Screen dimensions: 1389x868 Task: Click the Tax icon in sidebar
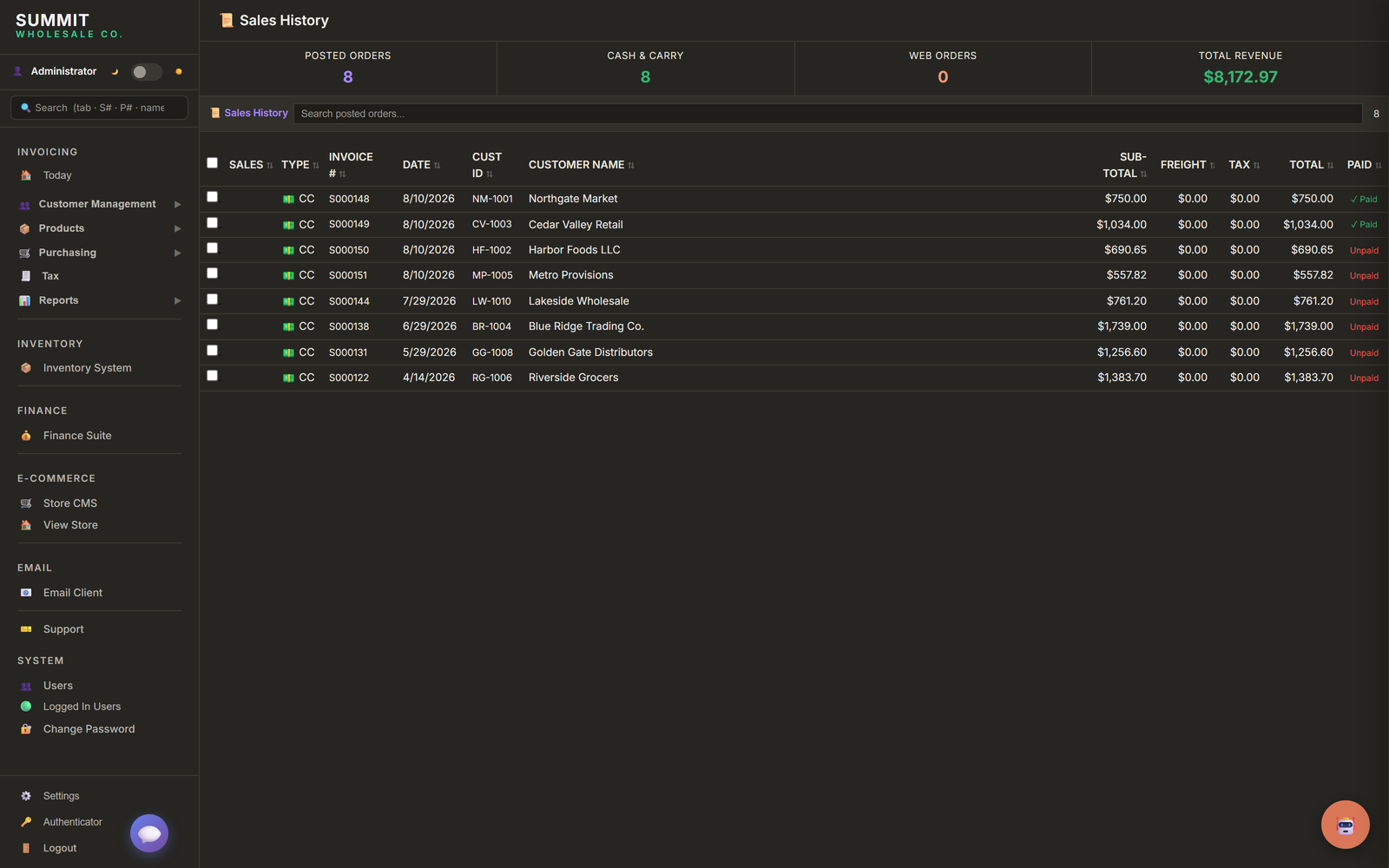(26, 276)
